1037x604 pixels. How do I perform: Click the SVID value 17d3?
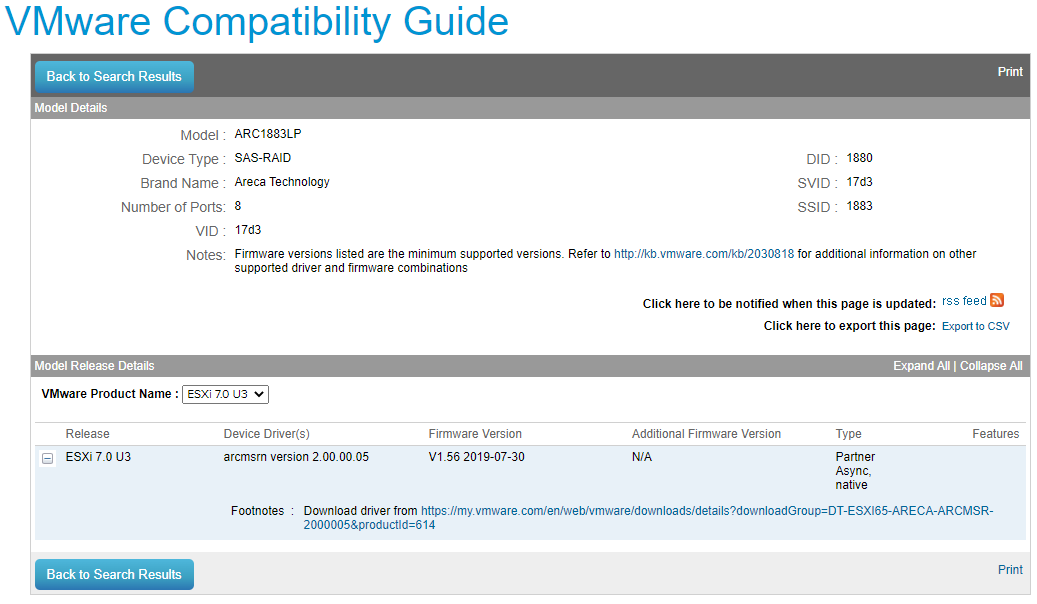(859, 181)
